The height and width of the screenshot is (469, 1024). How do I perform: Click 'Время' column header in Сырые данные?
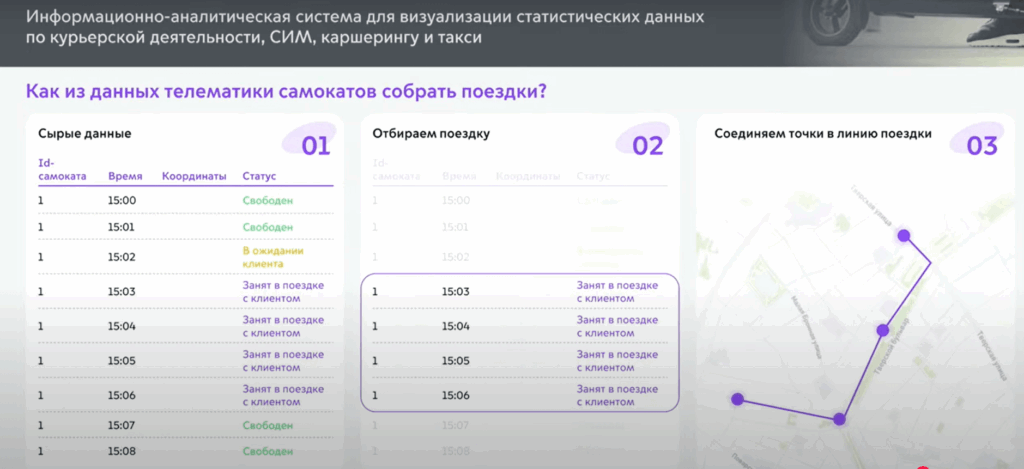point(124,176)
